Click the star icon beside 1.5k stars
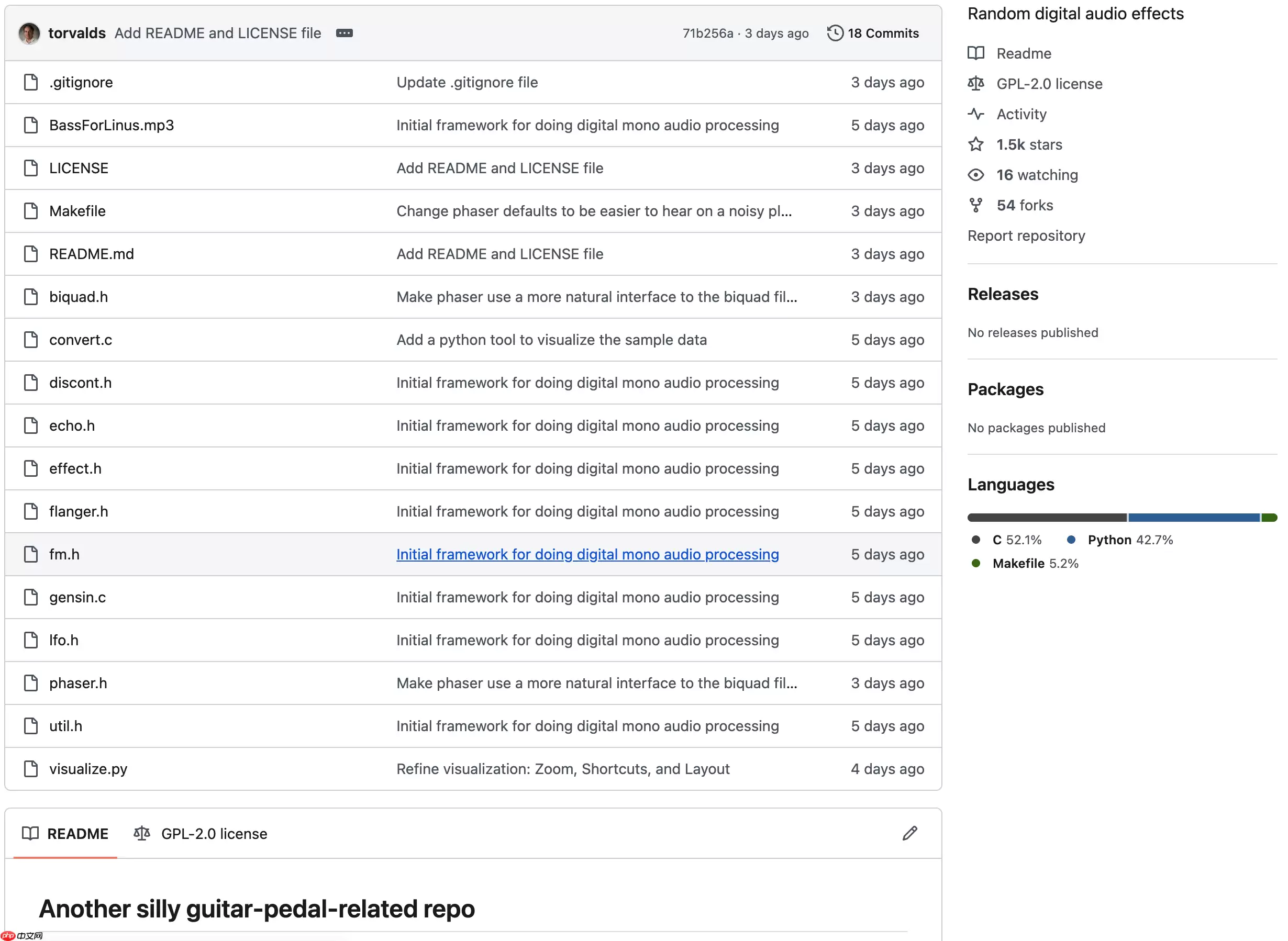This screenshot has height=941, width=1288. coord(976,144)
